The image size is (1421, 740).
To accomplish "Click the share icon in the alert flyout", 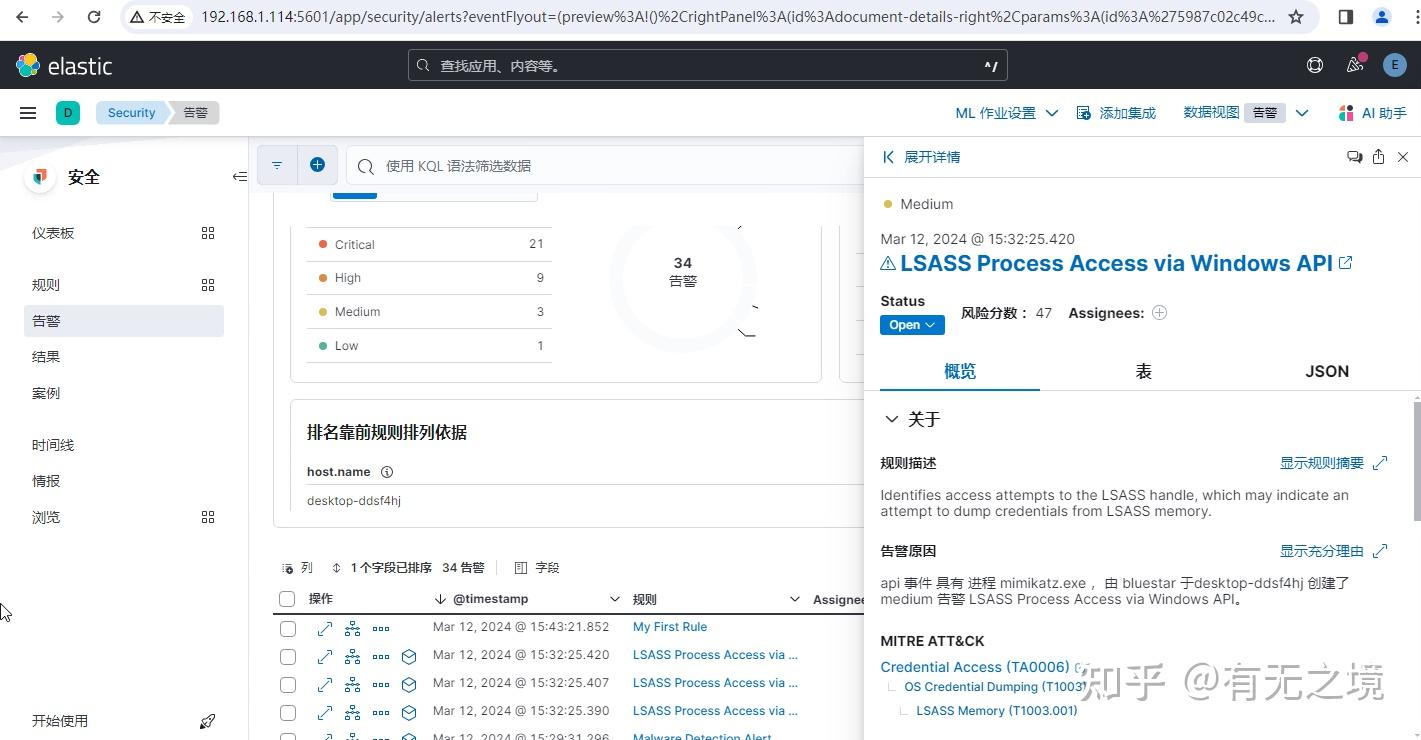I will (x=1378, y=157).
